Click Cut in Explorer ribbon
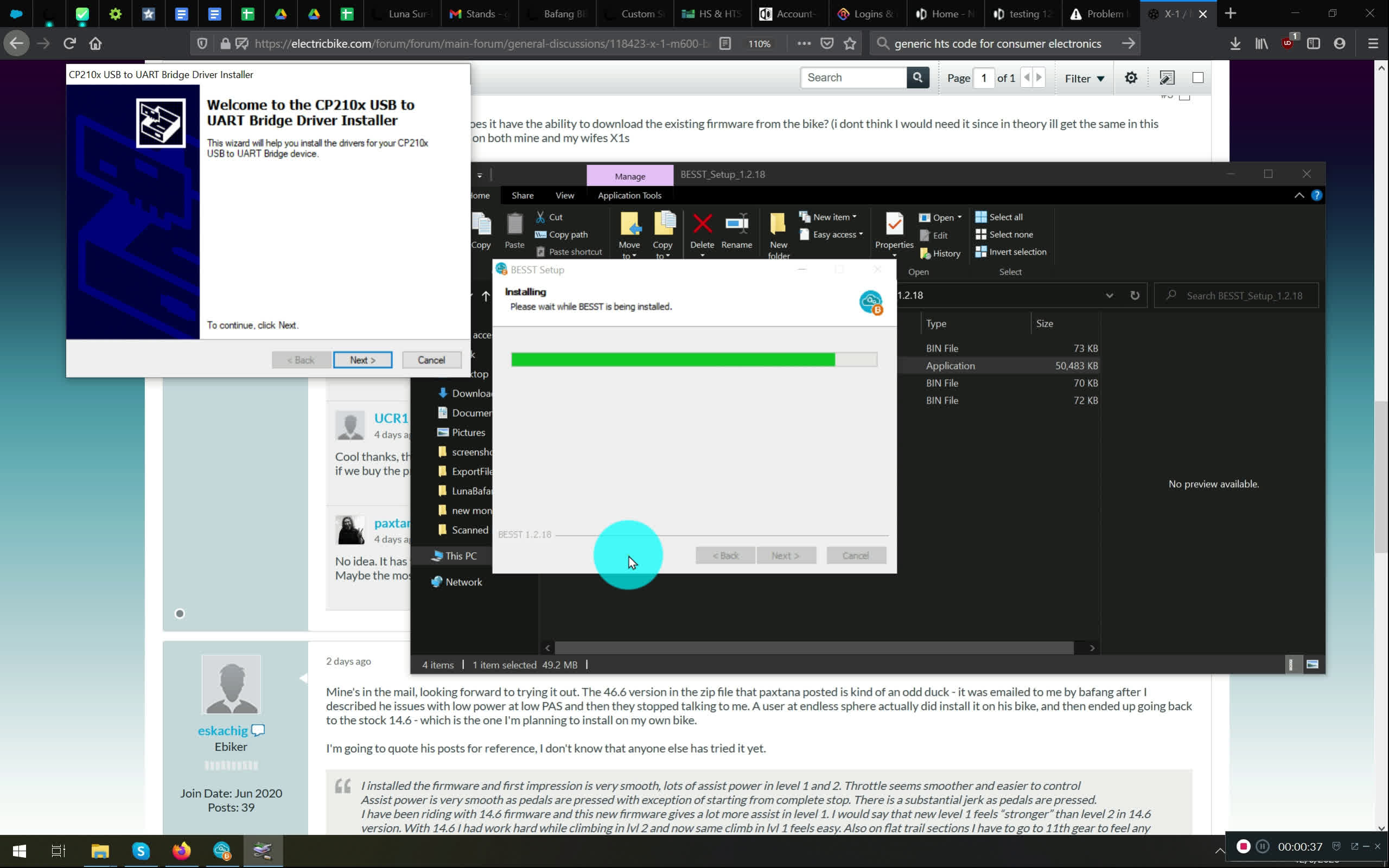The height and width of the screenshot is (868, 1389). point(549,217)
